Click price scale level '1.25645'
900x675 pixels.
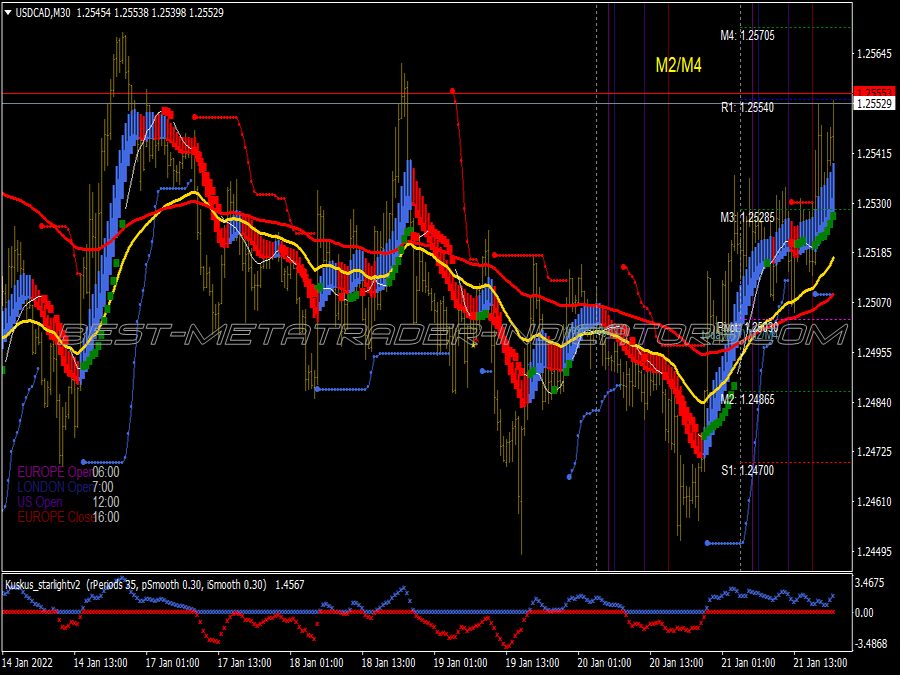(x=875, y=54)
